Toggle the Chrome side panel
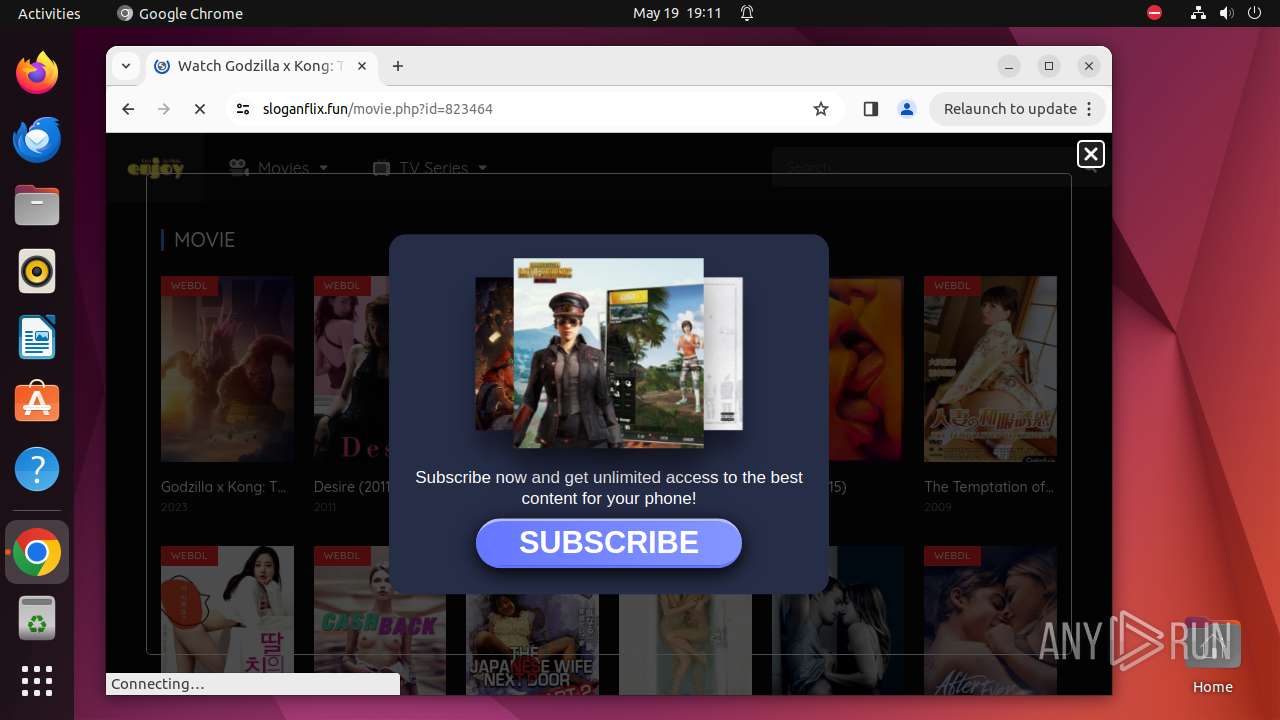This screenshot has height=720, width=1280. click(x=870, y=109)
